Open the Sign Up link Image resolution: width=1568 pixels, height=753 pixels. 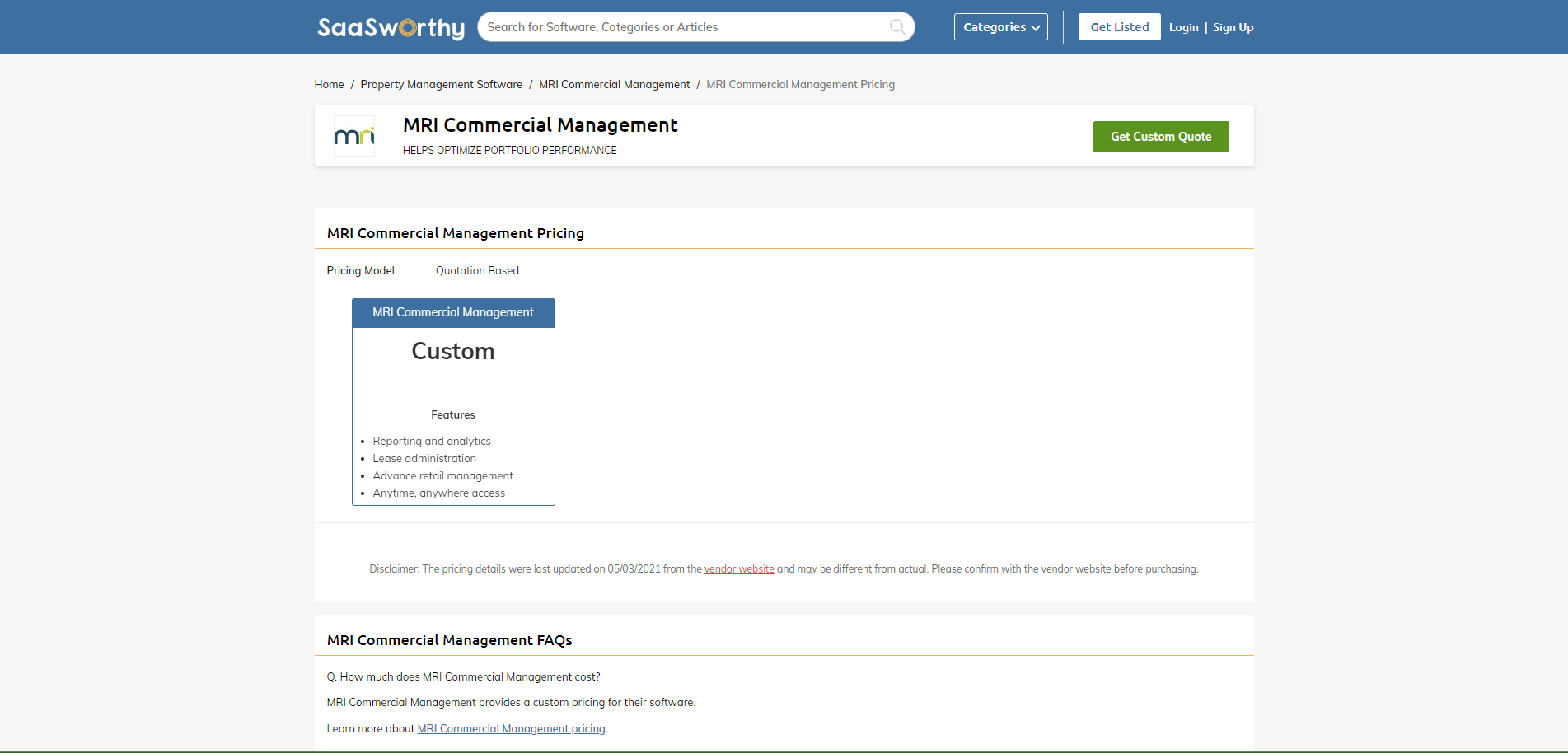click(1233, 27)
